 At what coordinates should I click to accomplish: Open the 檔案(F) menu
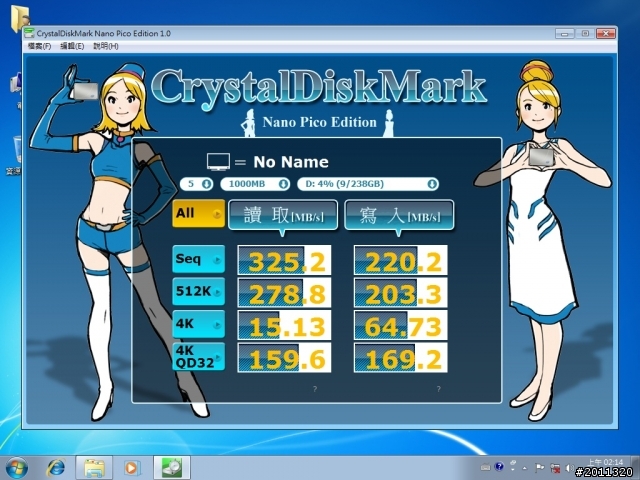pyautogui.click(x=39, y=46)
